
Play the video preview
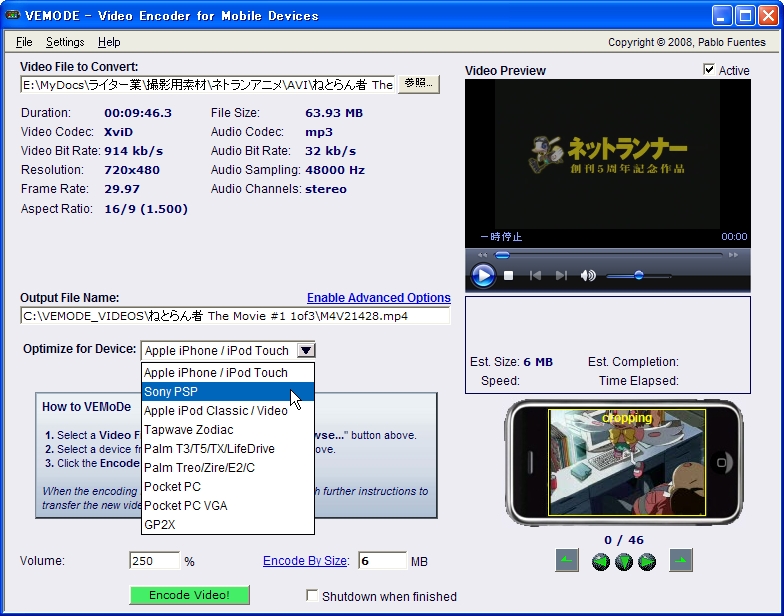[x=483, y=276]
